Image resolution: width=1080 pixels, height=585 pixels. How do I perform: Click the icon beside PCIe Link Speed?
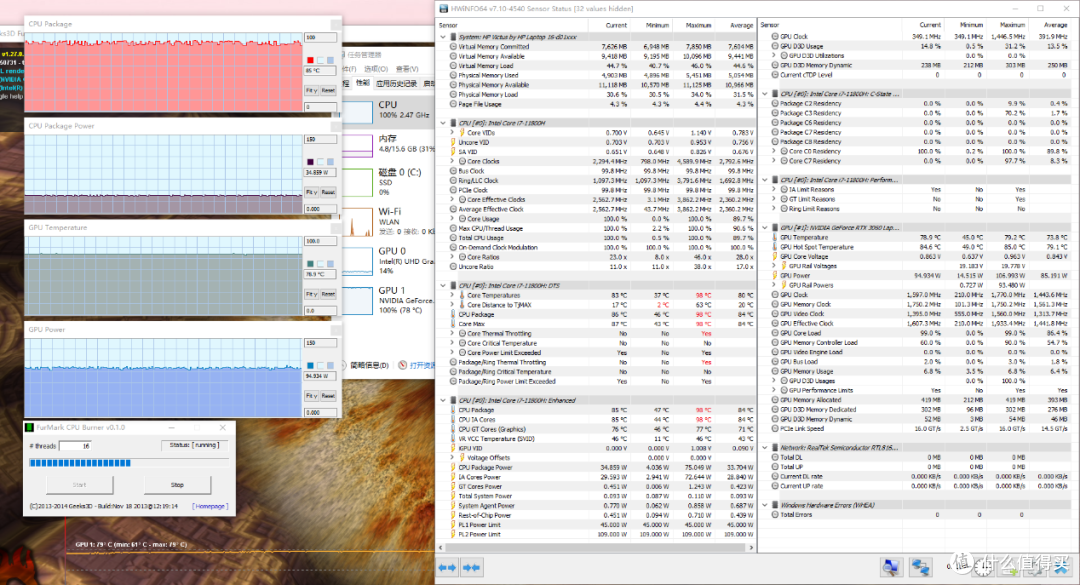[x=775, y=429]
